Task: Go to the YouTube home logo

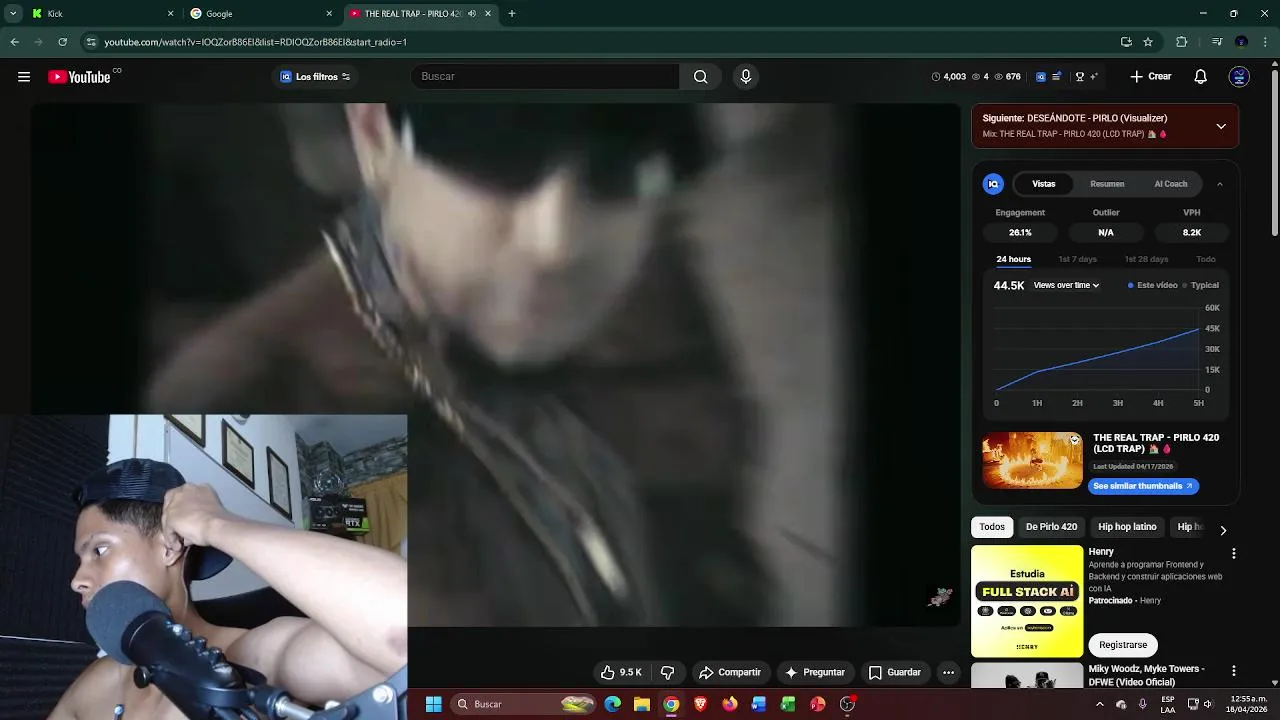Action: click(79, 77)
